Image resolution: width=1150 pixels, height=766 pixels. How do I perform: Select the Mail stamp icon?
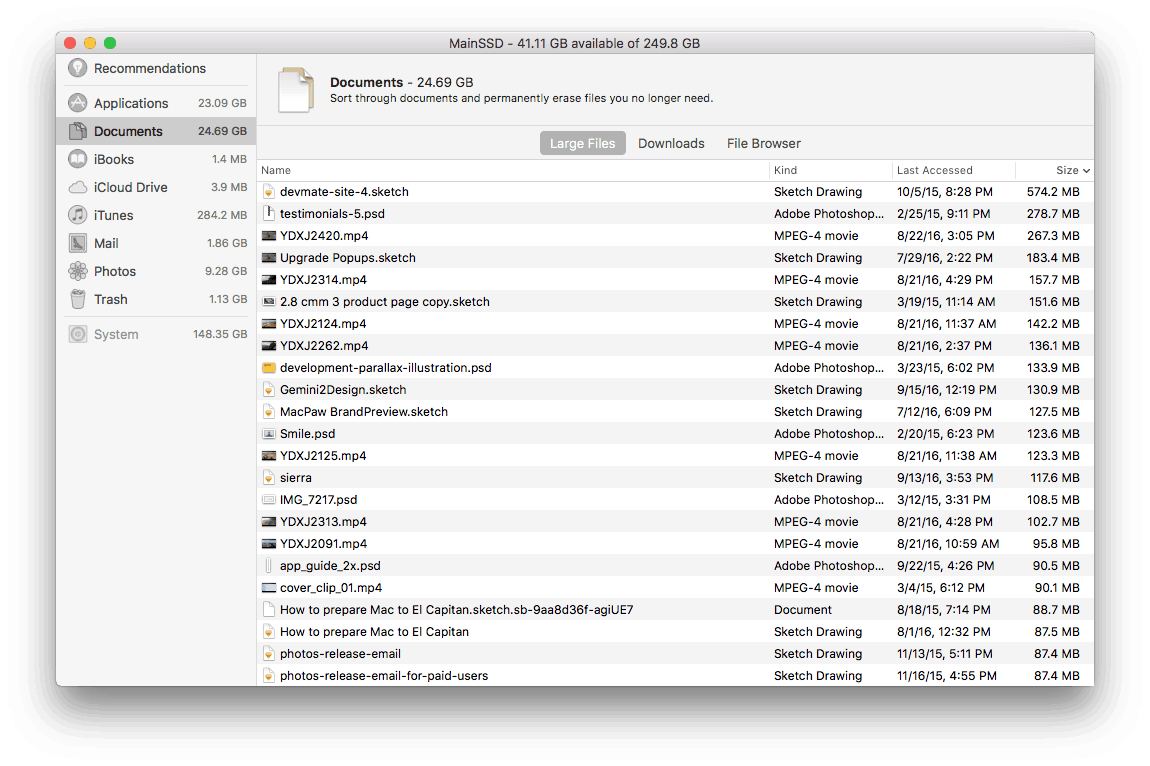click(78, 243)
